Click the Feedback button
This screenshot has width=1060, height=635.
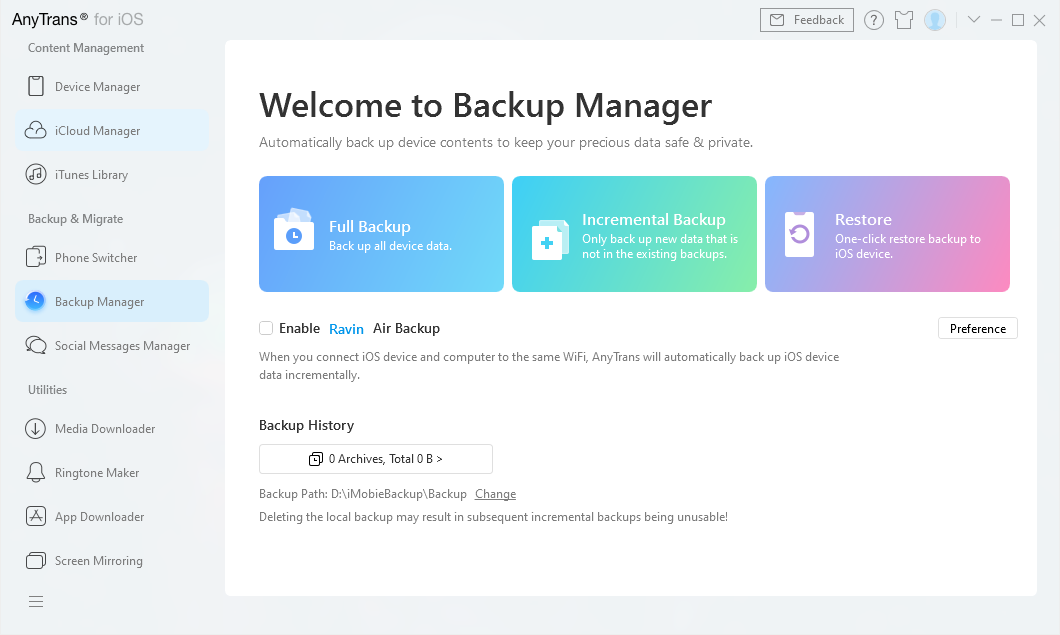coord(806,20)
